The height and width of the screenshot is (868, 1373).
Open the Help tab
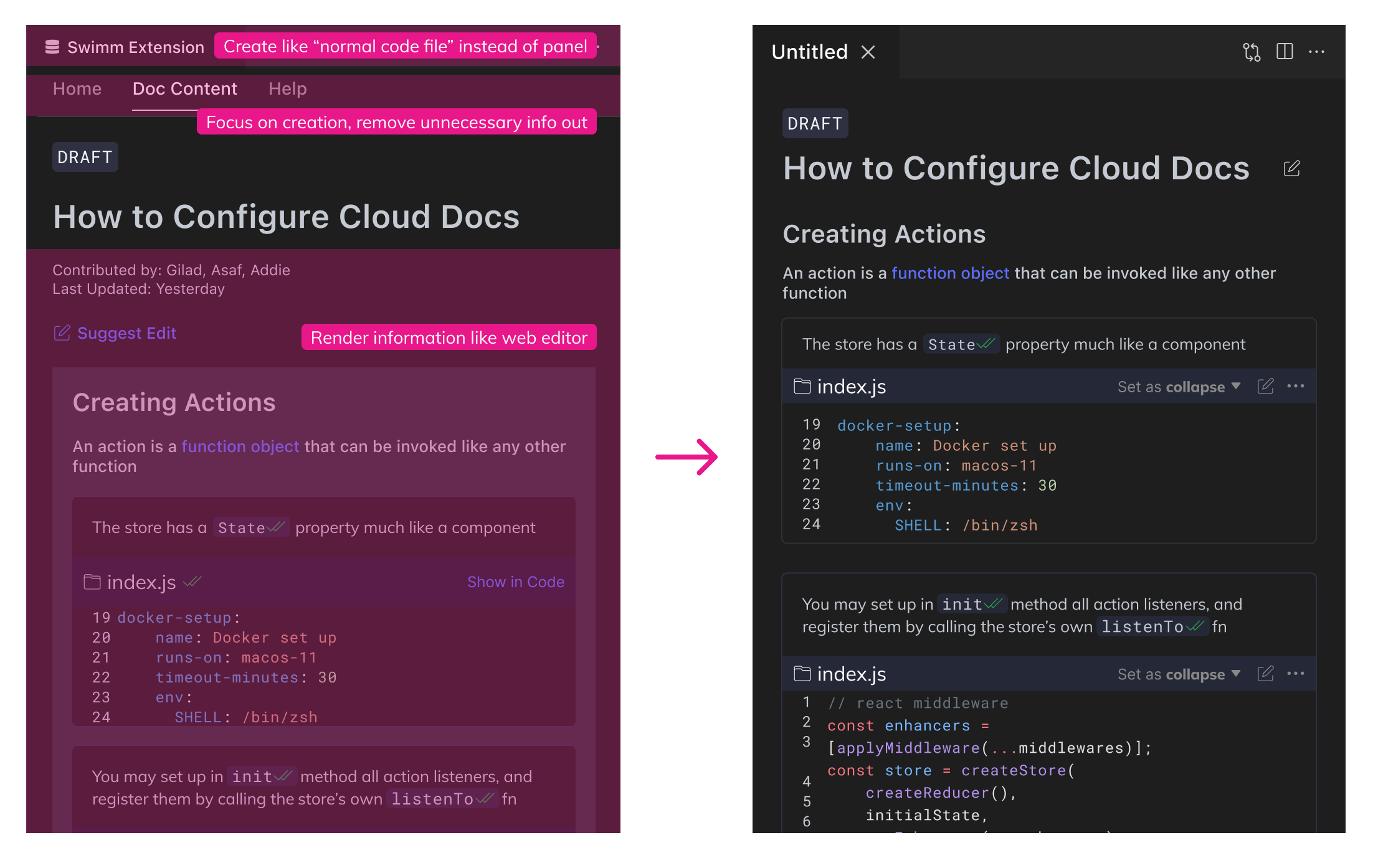click(287, 89)
